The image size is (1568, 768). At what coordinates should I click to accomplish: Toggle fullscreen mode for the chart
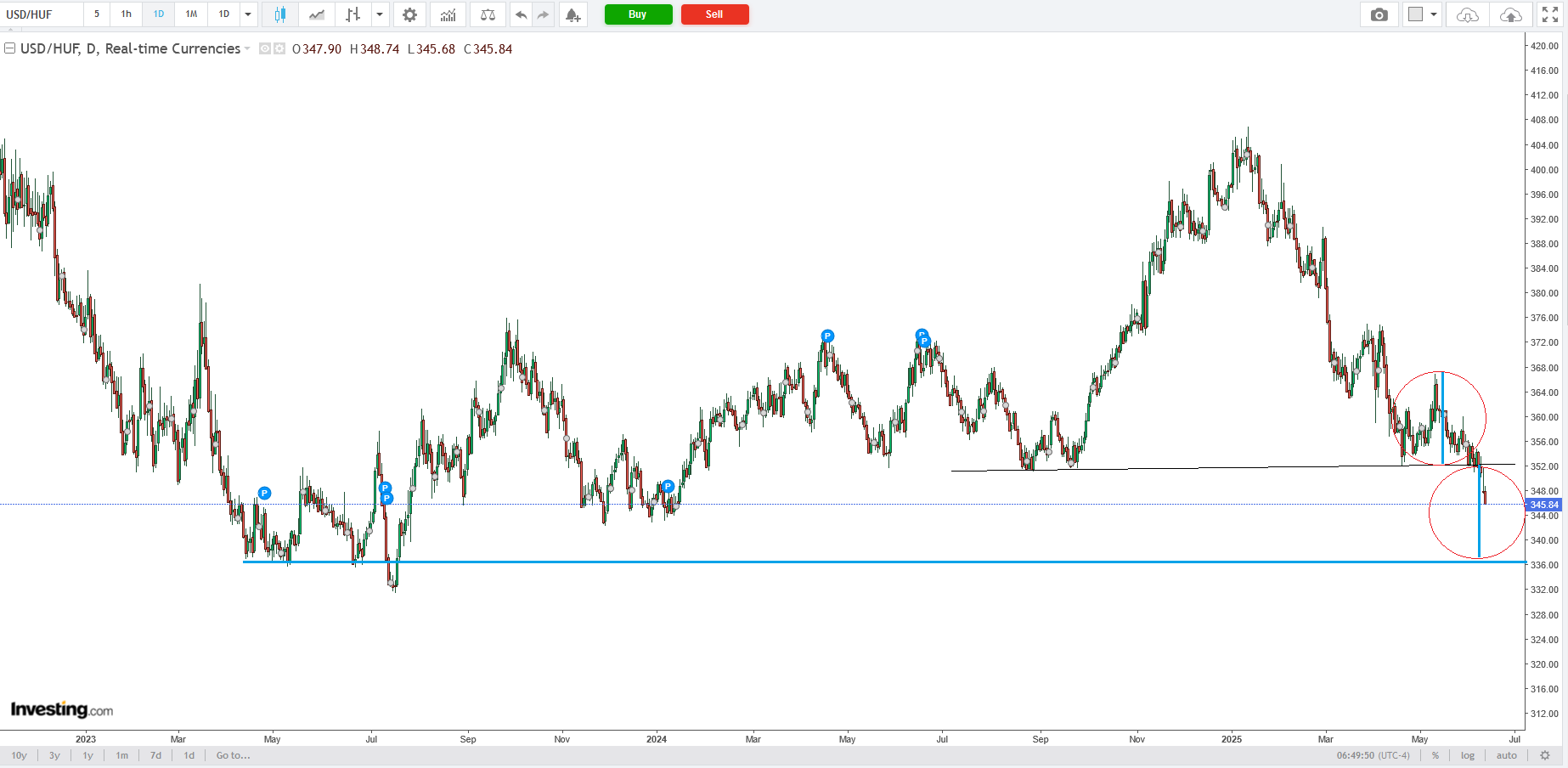click(1550, 14)
